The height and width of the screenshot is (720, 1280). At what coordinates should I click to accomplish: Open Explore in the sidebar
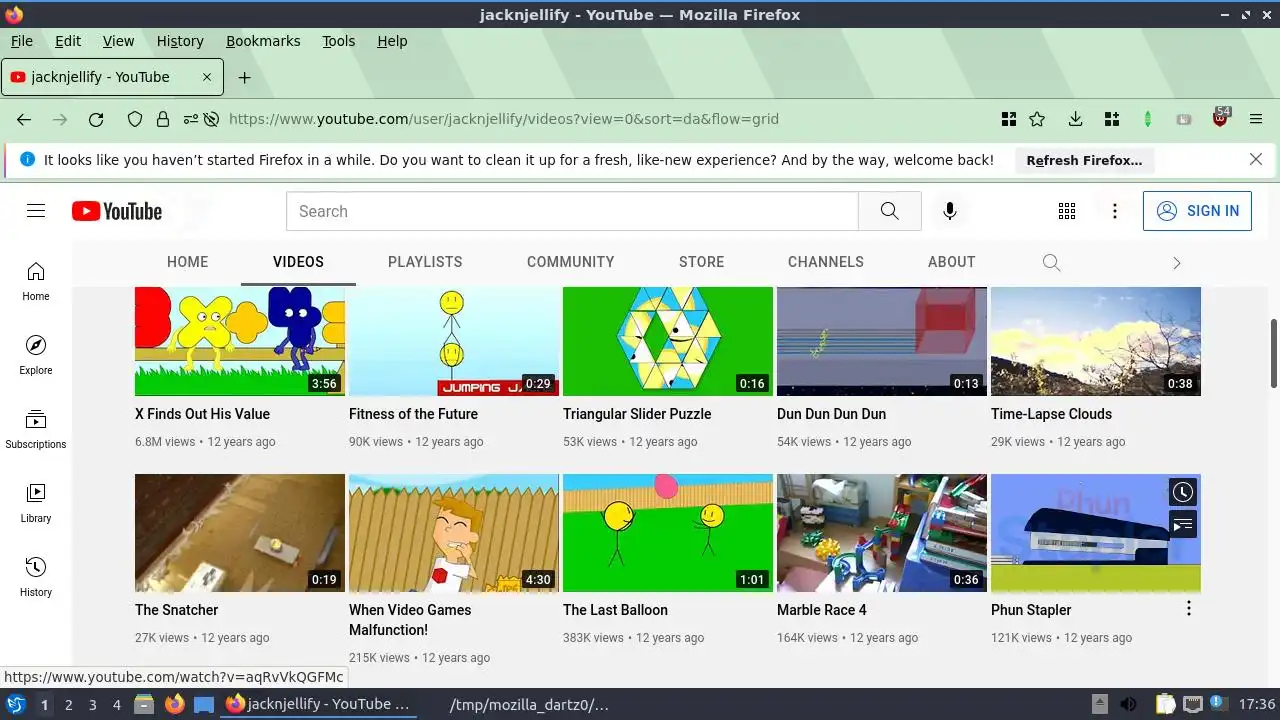pyautogui.click(x=36, y=355)
